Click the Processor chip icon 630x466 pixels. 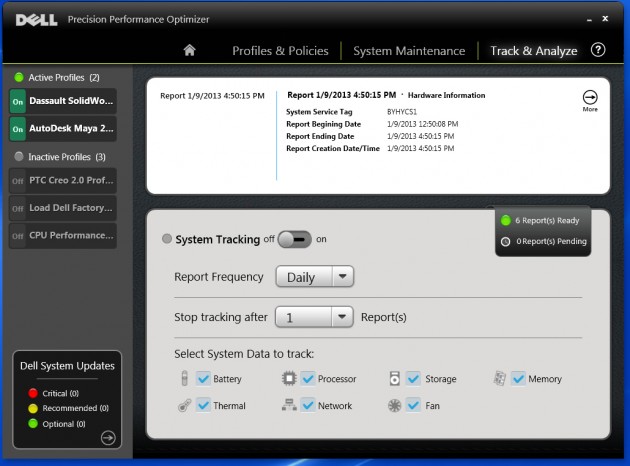coord(289,378)
